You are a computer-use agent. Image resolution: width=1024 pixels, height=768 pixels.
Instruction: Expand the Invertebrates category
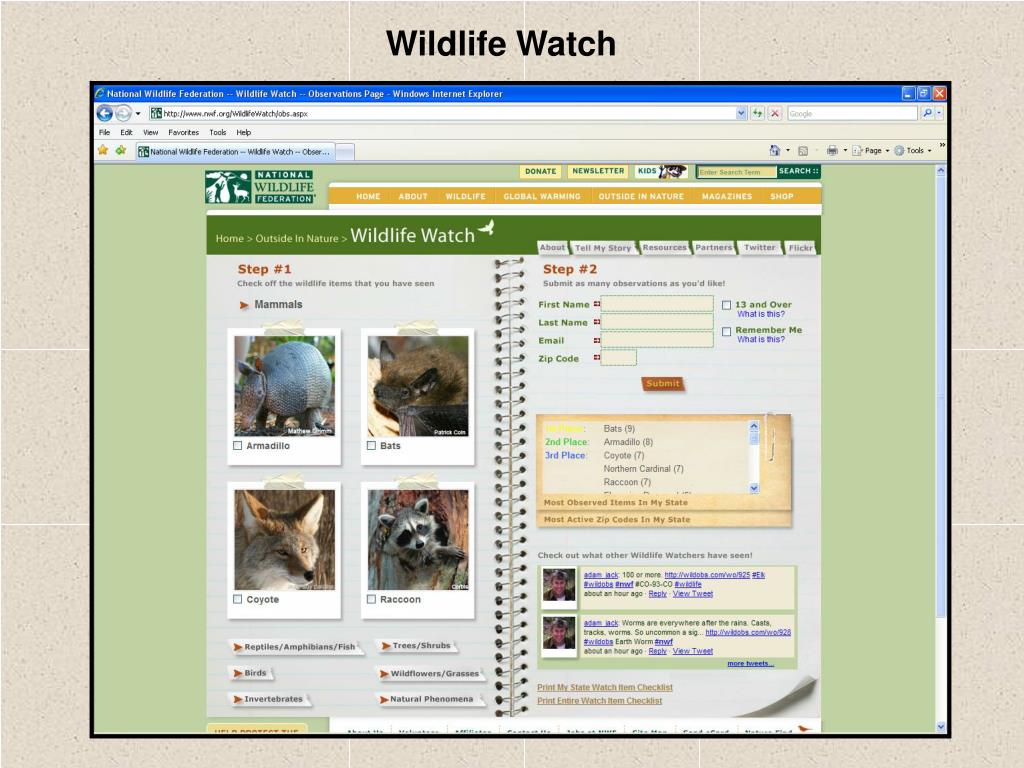(268, 699)
